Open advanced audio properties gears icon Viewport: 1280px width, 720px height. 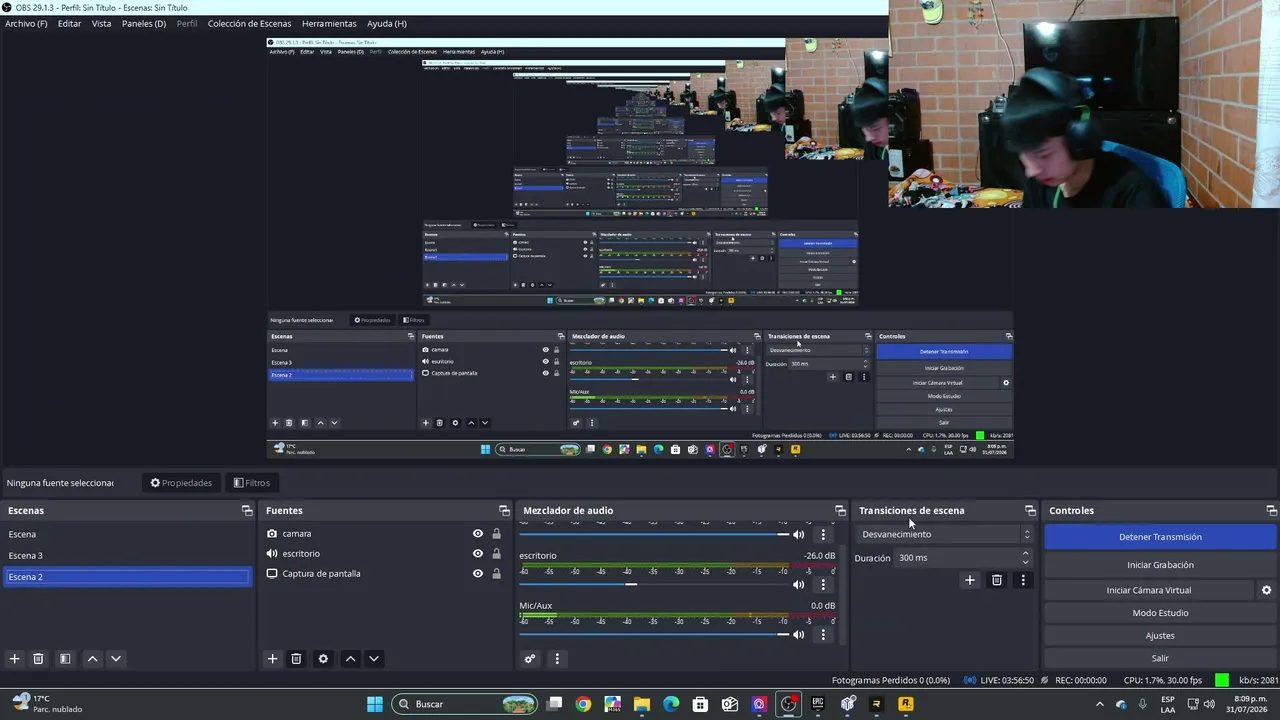pyautogui.click(x=530, y=659)
